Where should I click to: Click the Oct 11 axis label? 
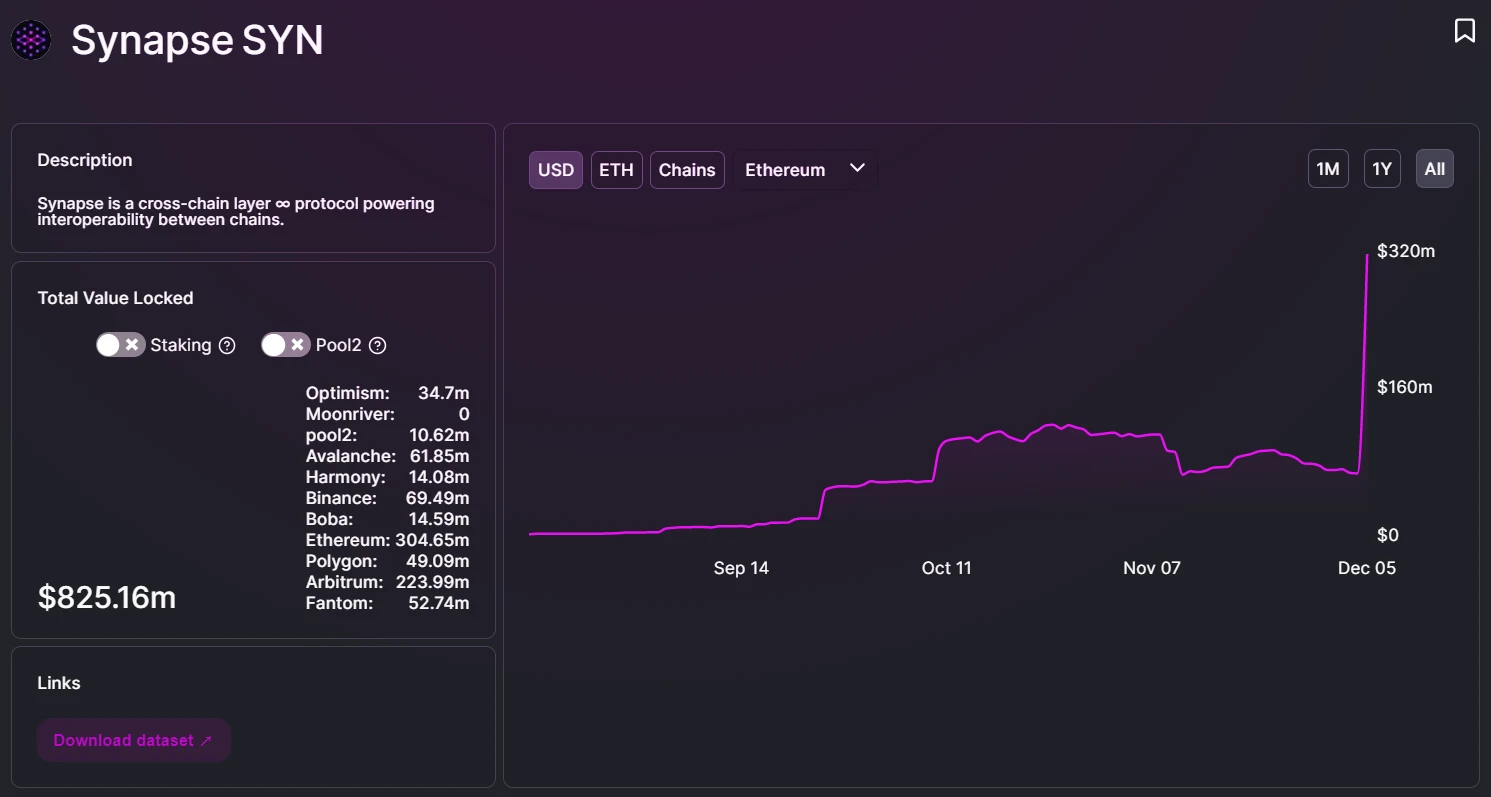pyautogui.click(x=946, y=568)
